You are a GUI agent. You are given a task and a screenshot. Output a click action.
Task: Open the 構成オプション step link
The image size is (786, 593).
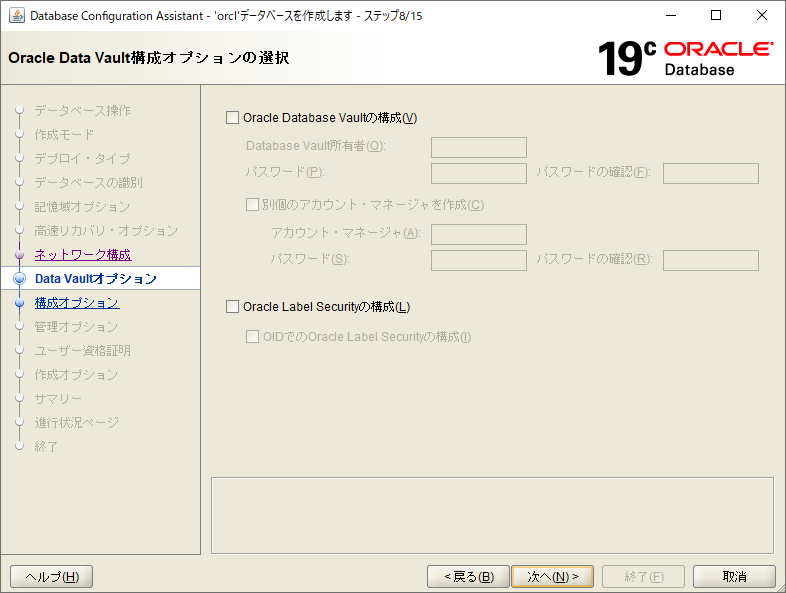pos(77,303)
